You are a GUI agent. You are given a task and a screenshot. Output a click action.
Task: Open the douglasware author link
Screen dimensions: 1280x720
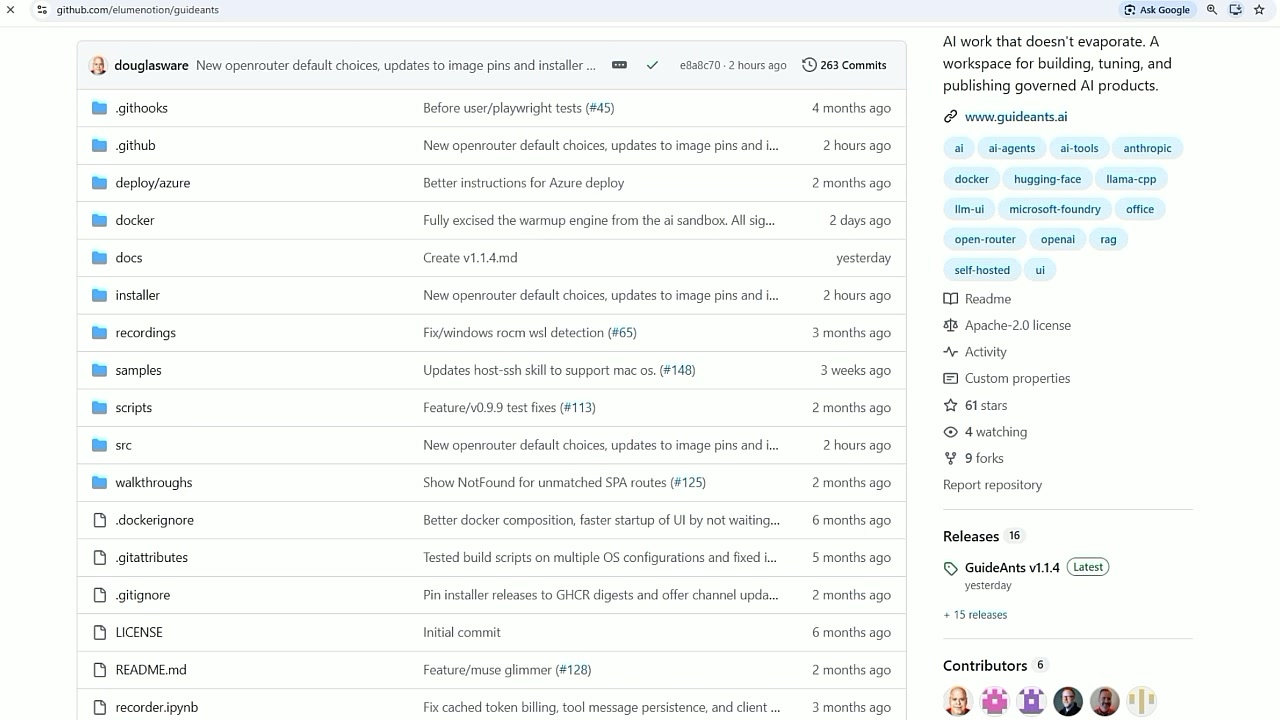(x=151, y=65)
